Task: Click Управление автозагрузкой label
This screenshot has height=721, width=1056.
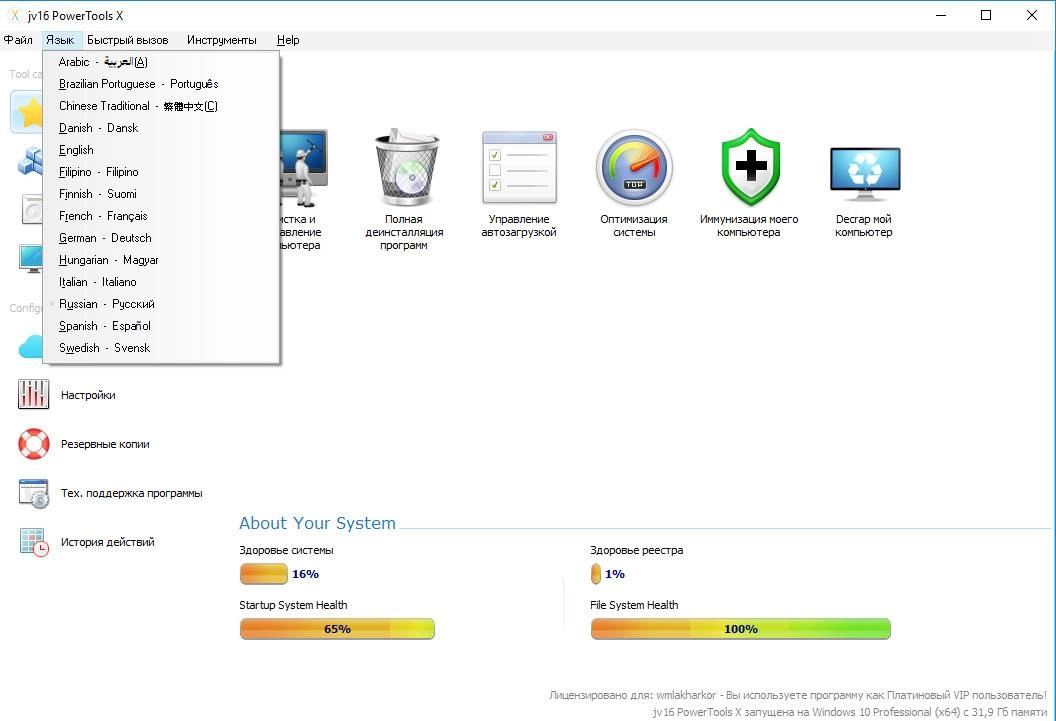Action: [519, 226]
